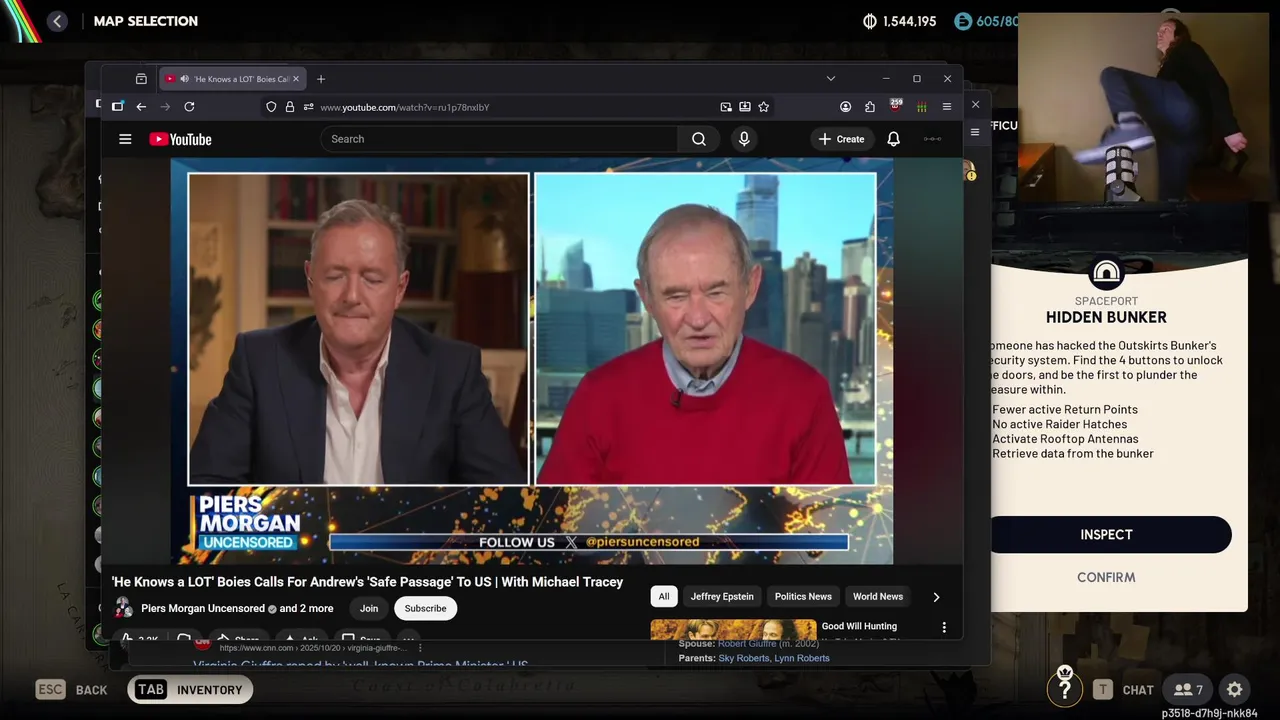
Task: Select the Jeffrey Epstein filter chip
Action: (x=722, y=596)
